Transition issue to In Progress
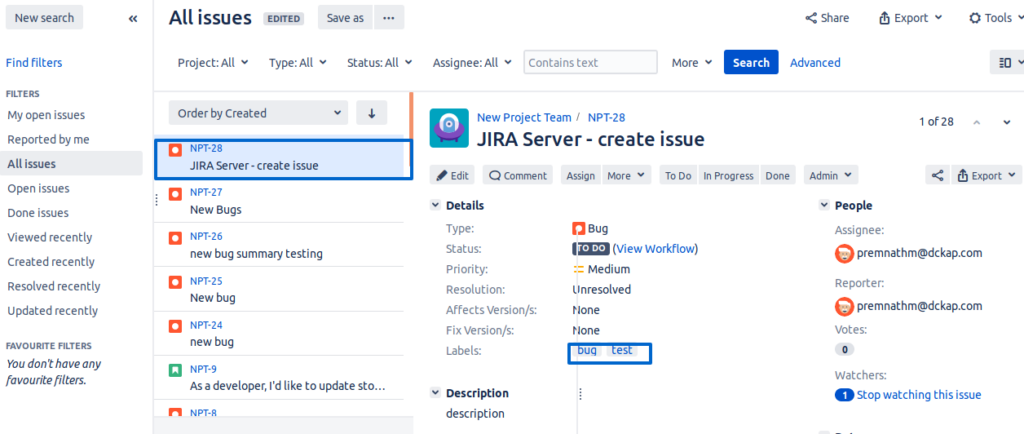The height and width of the screenshot is (434, 1024). (728, 176)
